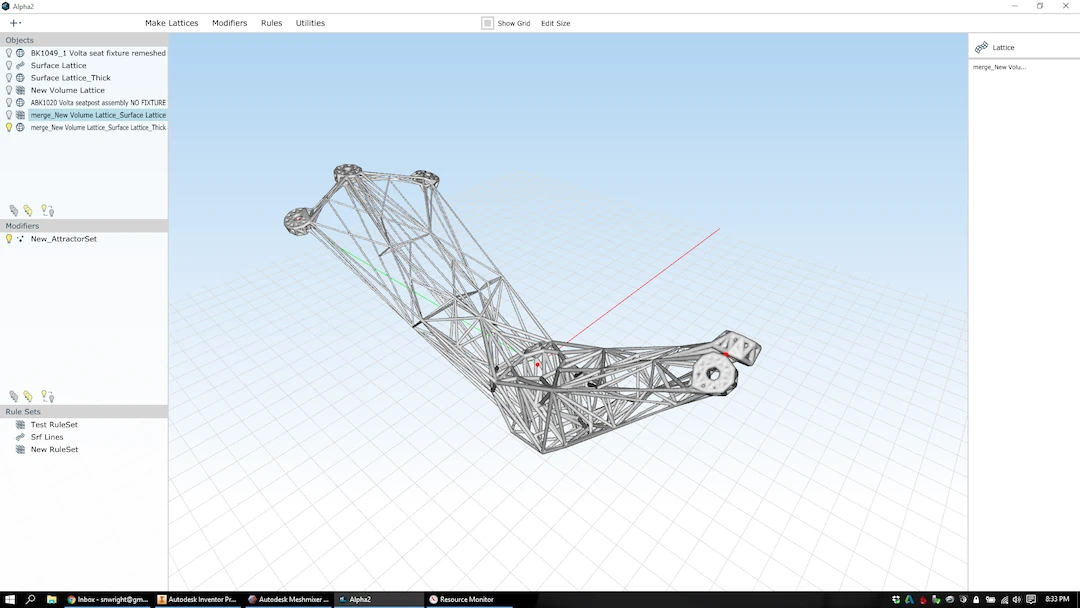This screenshot has width=1080, height=608.
Task: Click the Edit Size button
Action: tap(555, 23)
